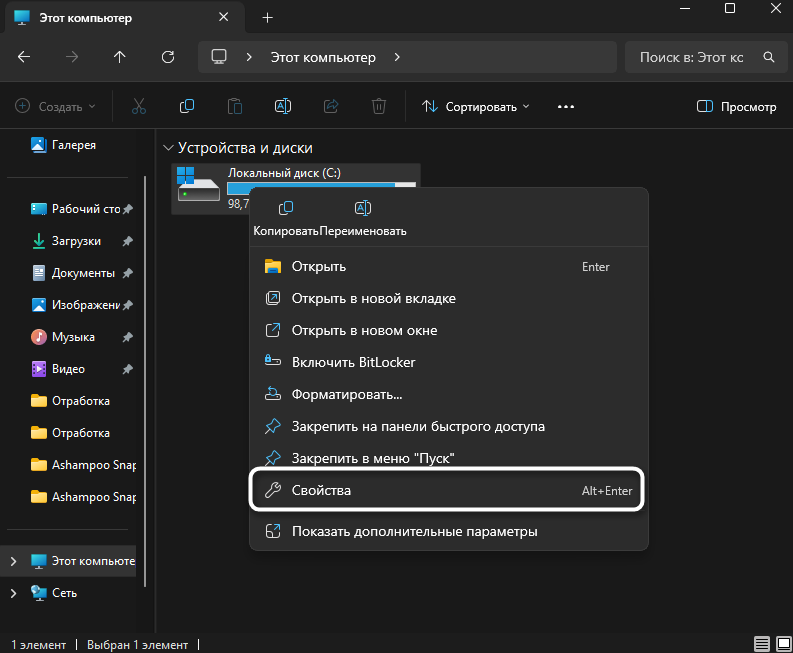The width and height of the screenshot is (793, 653).
Task: Click the search input field
Action: tap(690, 57)
